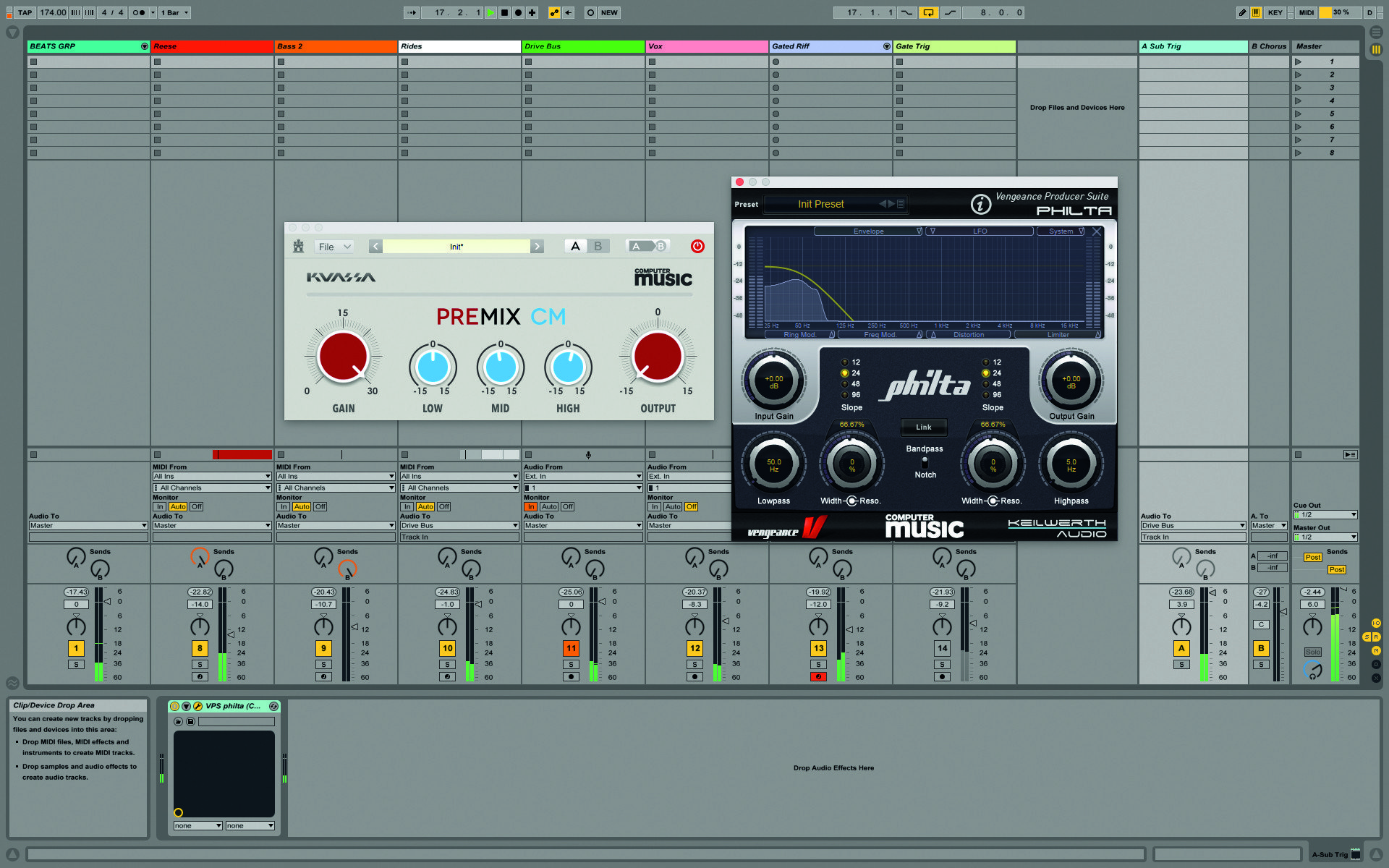Click the Punch-In switch icon

(x=906, y=12)
